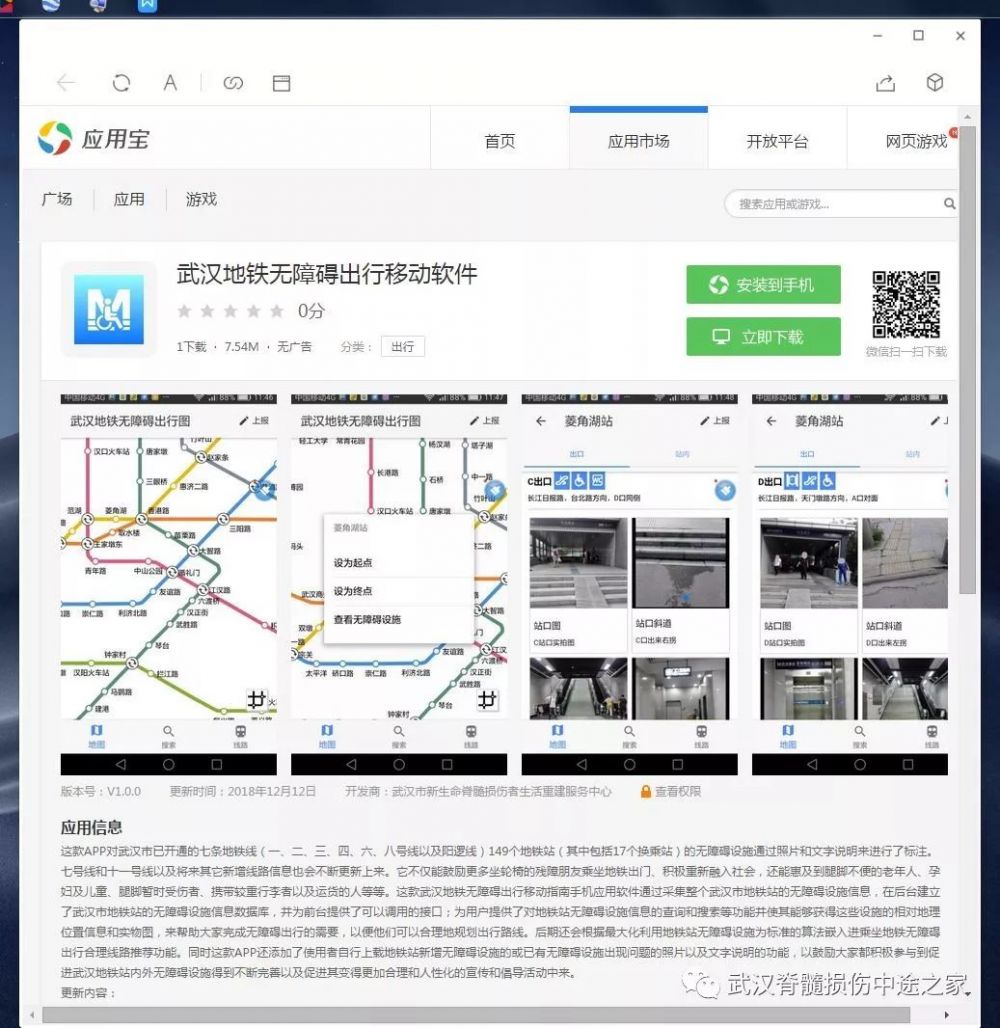The width and height of the screenshot is (1000, 1028).
Task: Click the scroll-left arrow at bottom left
Action: click(x=31, y=1015)
